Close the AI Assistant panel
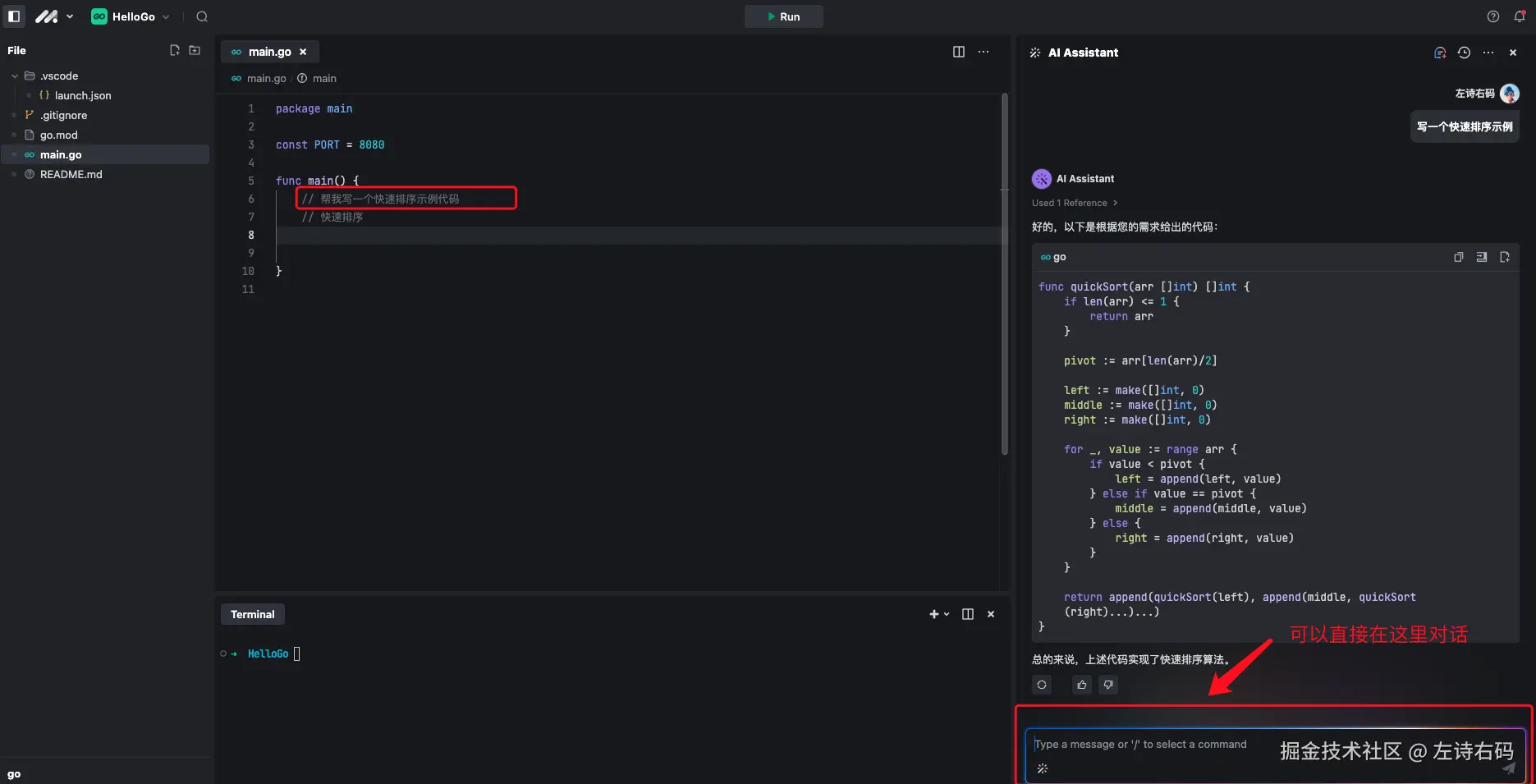The height and width of the screenshot is (784, 1536). 1513,53
